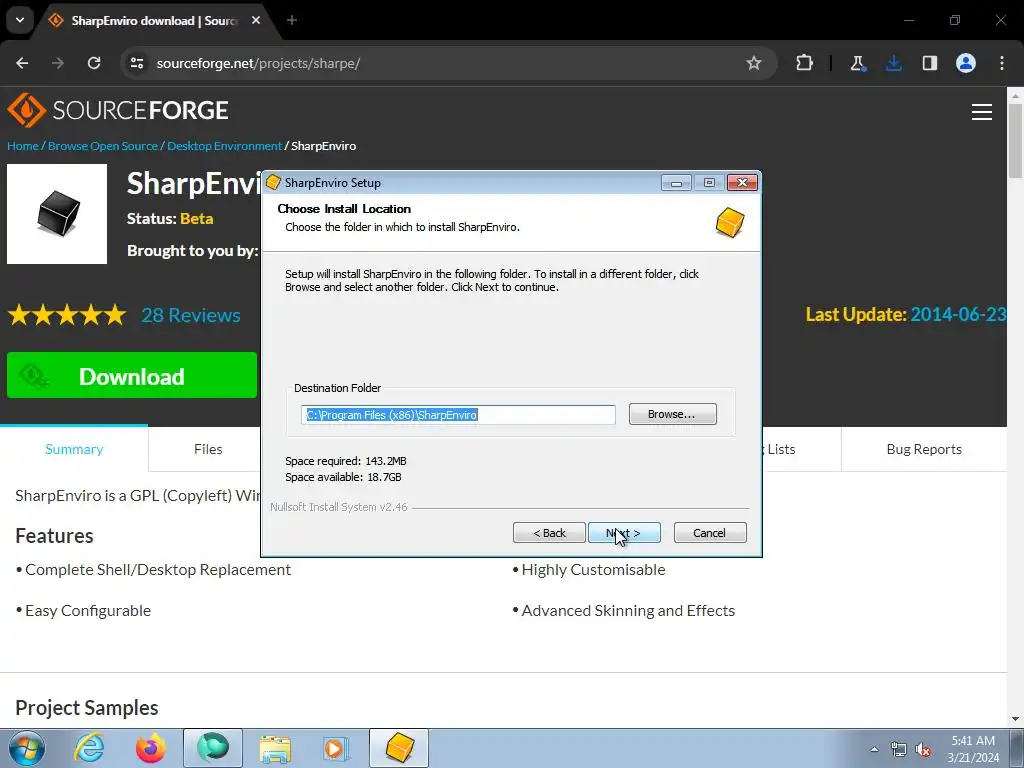Go back with the browser back arrow

pyautogui.click(x=22, y=63)
